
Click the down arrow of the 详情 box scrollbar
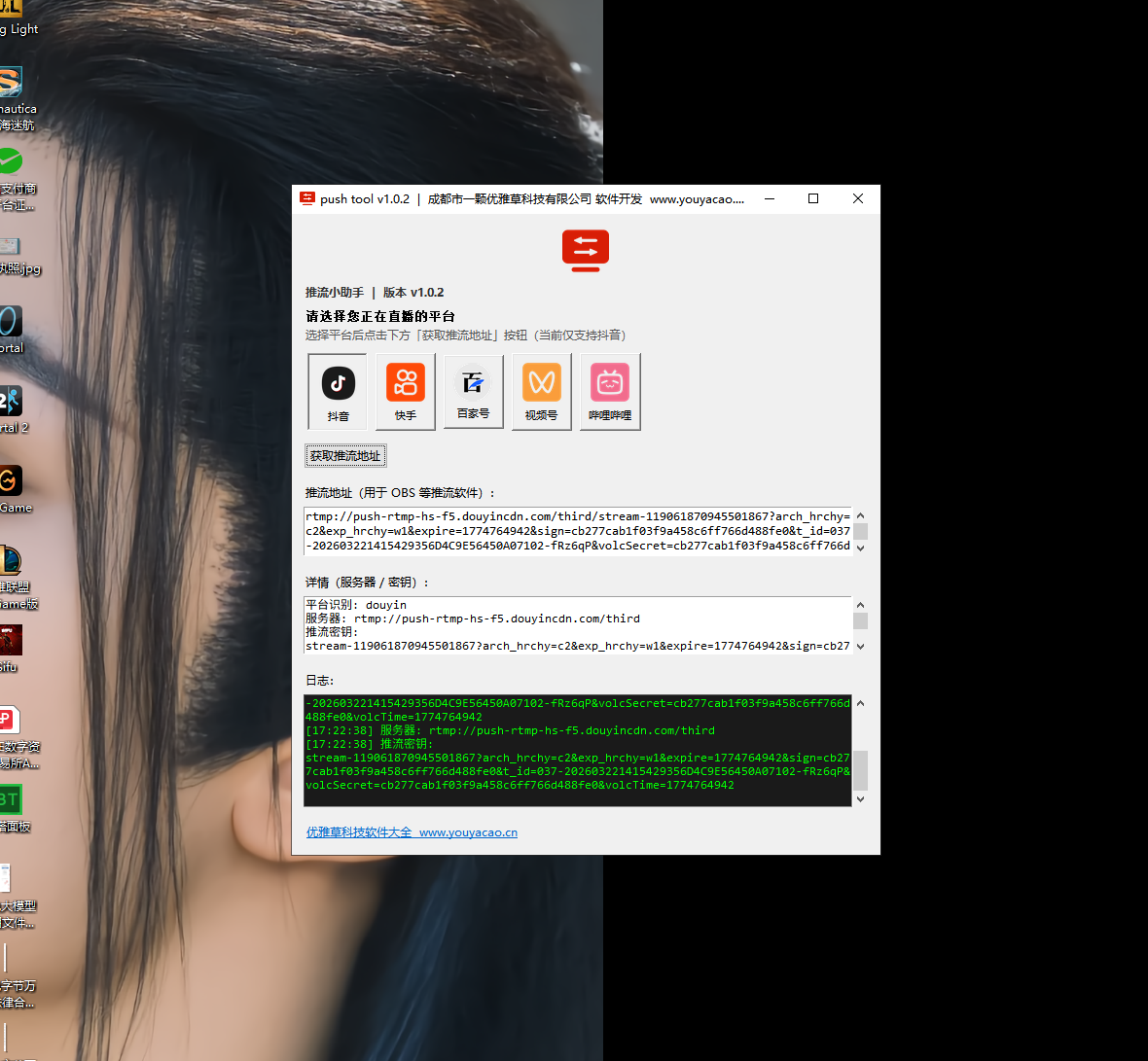(x=861, y=646)
